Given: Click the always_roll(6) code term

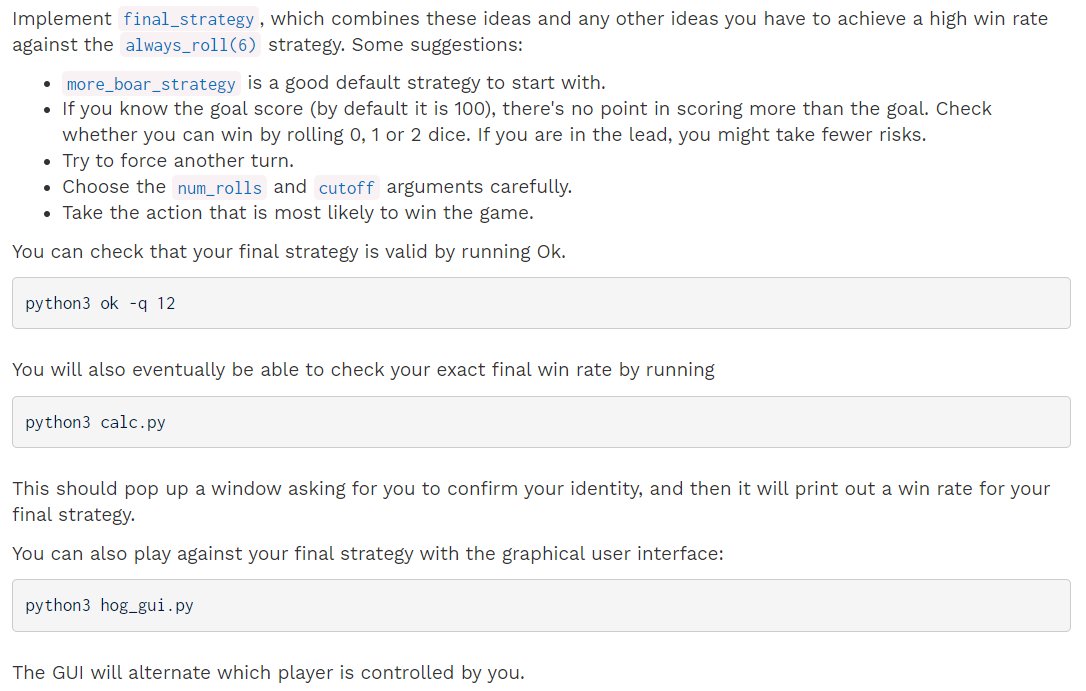Looking at the screenshot, I should point(190,46).
